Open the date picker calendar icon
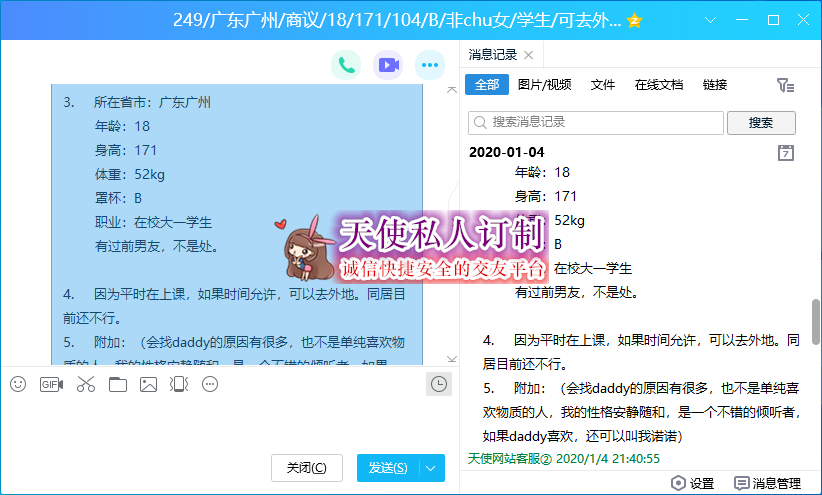This screenshot has width=822, height=495. click(786, 153)
